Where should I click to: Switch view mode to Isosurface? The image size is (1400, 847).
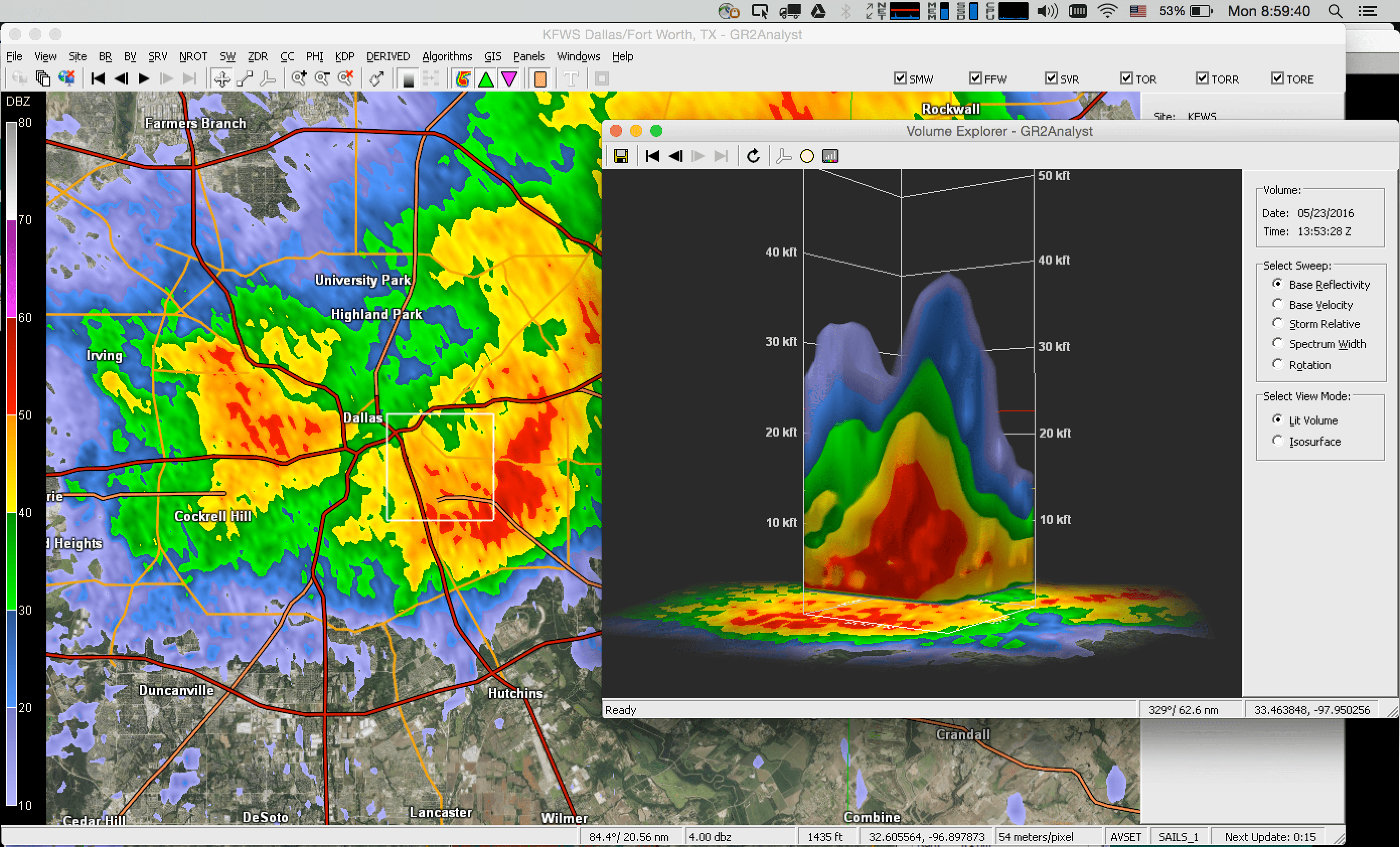pos(1278,441)
